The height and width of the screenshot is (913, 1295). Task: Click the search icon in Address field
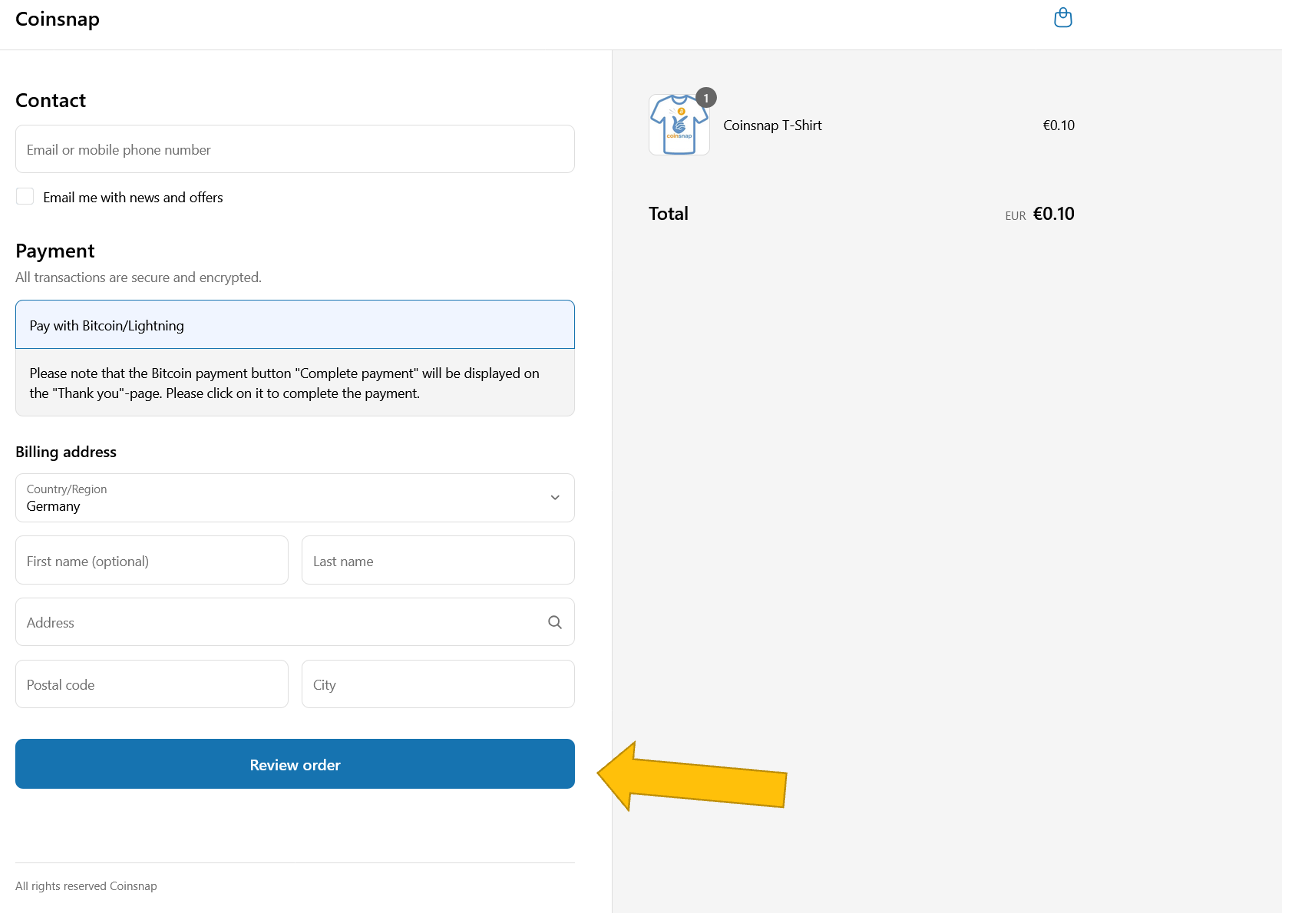point(555,622)
